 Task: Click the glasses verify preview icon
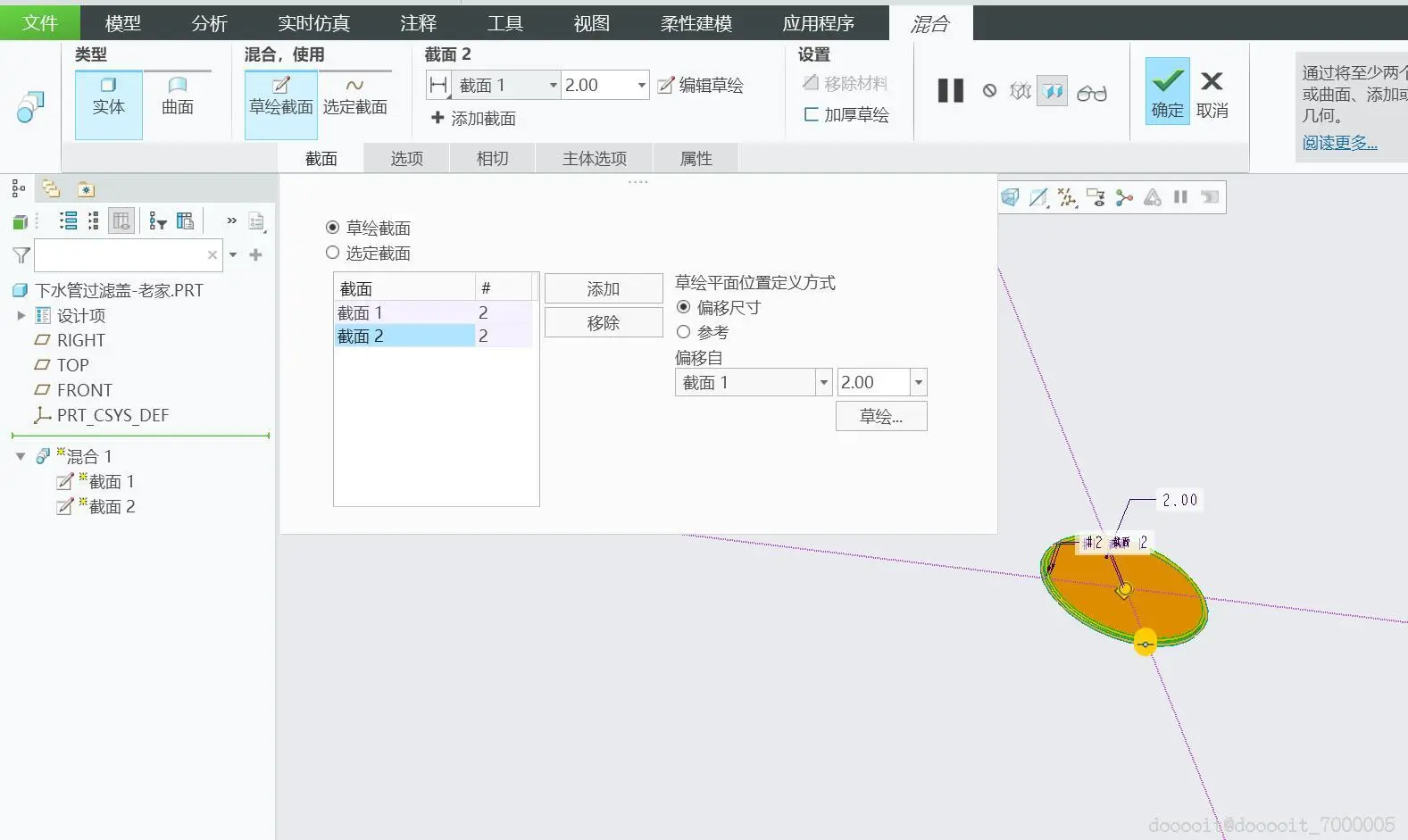(1092, 93)
